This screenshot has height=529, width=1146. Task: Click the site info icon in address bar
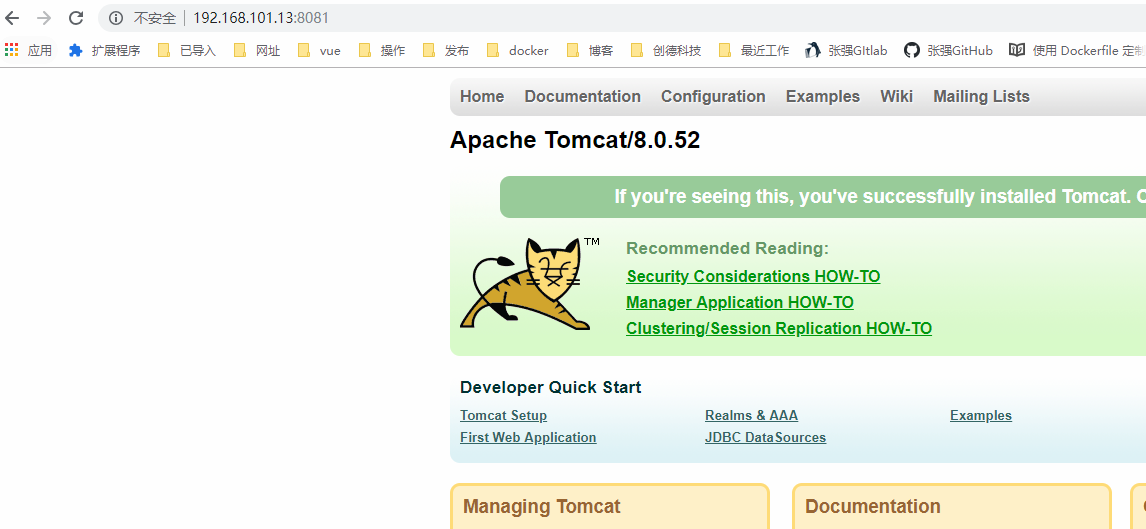[x=115, y=18]
